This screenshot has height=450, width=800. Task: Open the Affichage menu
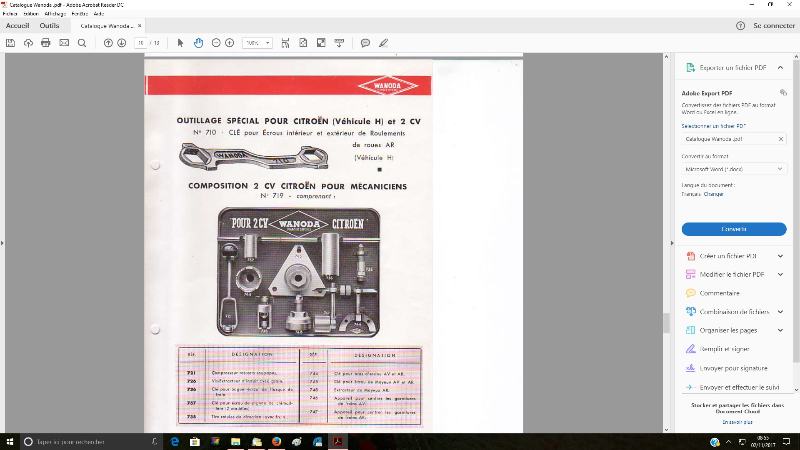[54, 14]
